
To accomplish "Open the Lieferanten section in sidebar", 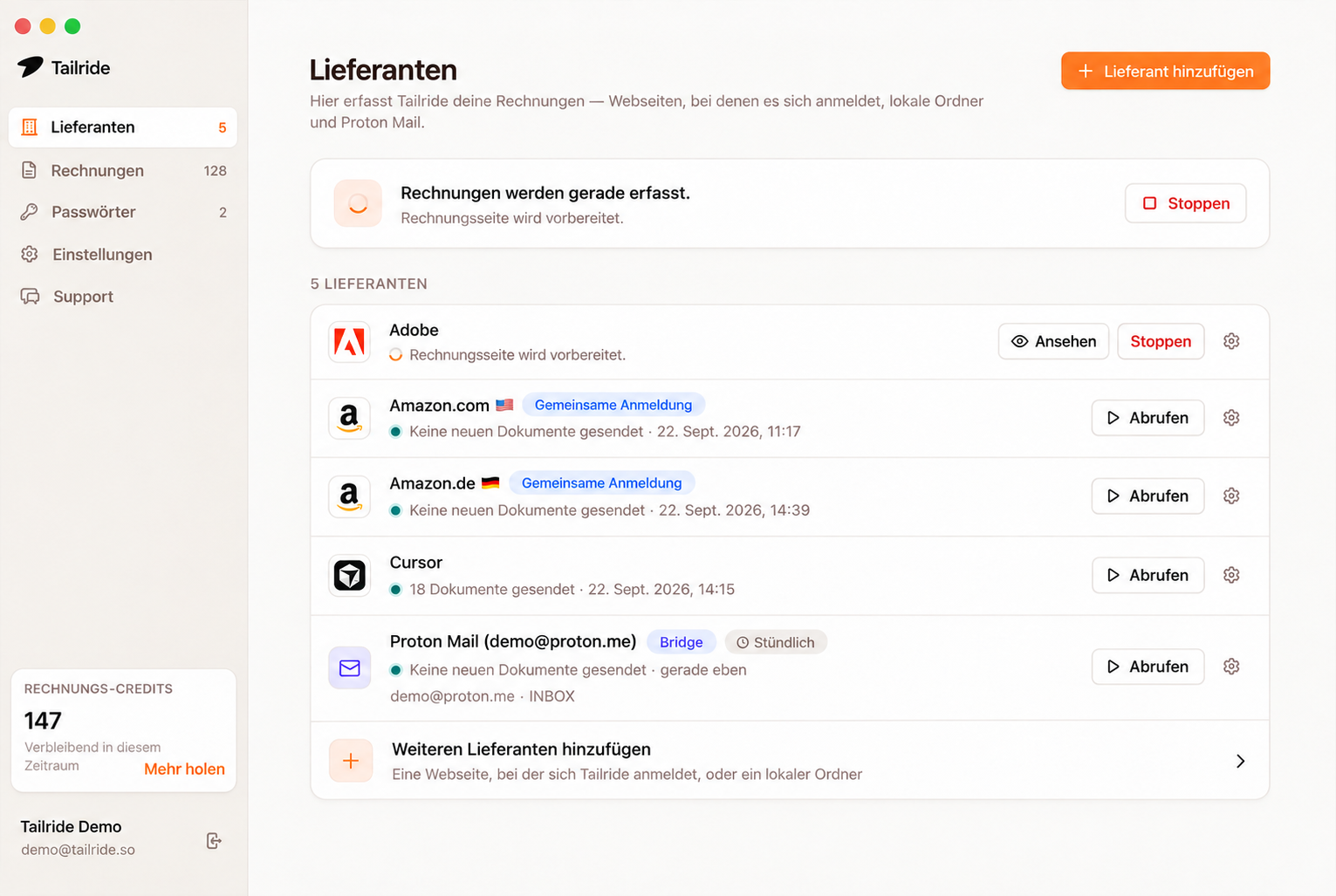I will pyautogui.click(x=123, y=127).
